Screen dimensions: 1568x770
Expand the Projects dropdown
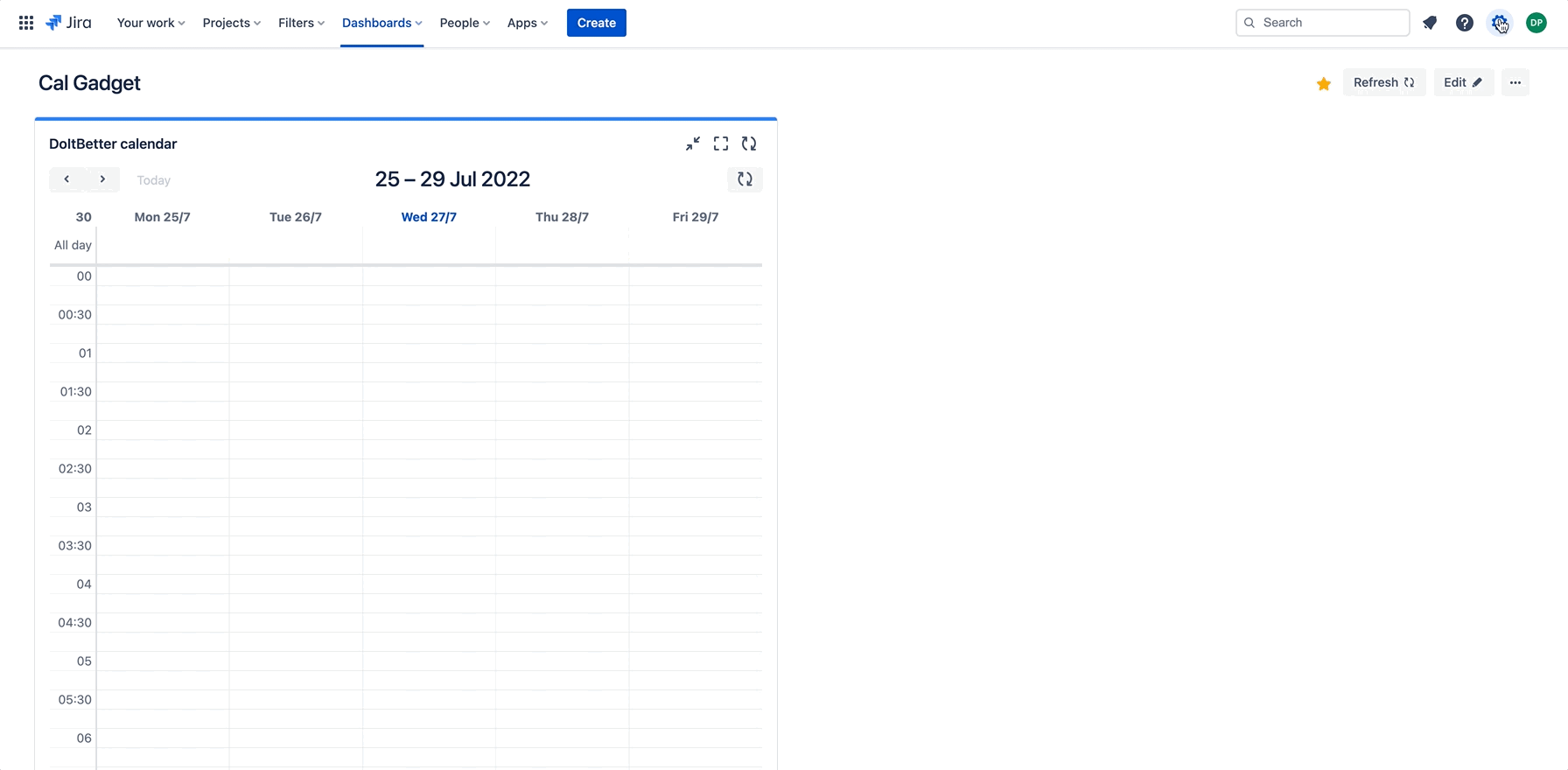point(231,23)
